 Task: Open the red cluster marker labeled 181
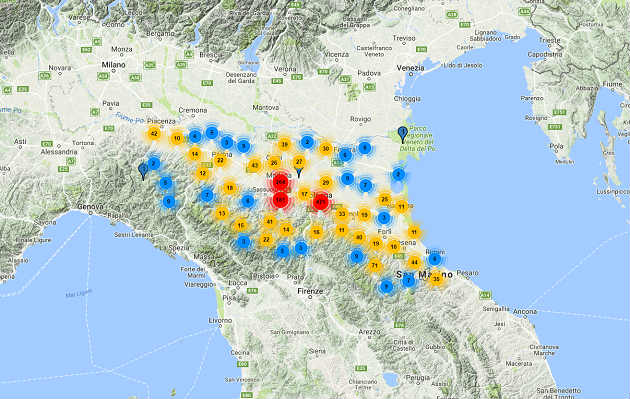pos(280,200)
